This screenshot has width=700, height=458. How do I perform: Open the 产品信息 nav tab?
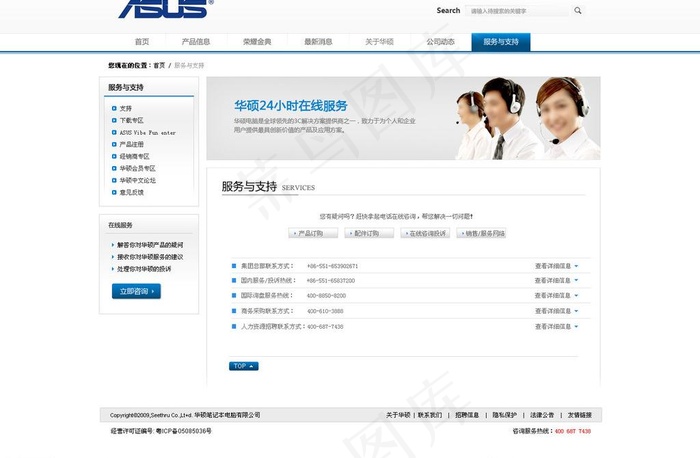(x=196, y=42)
